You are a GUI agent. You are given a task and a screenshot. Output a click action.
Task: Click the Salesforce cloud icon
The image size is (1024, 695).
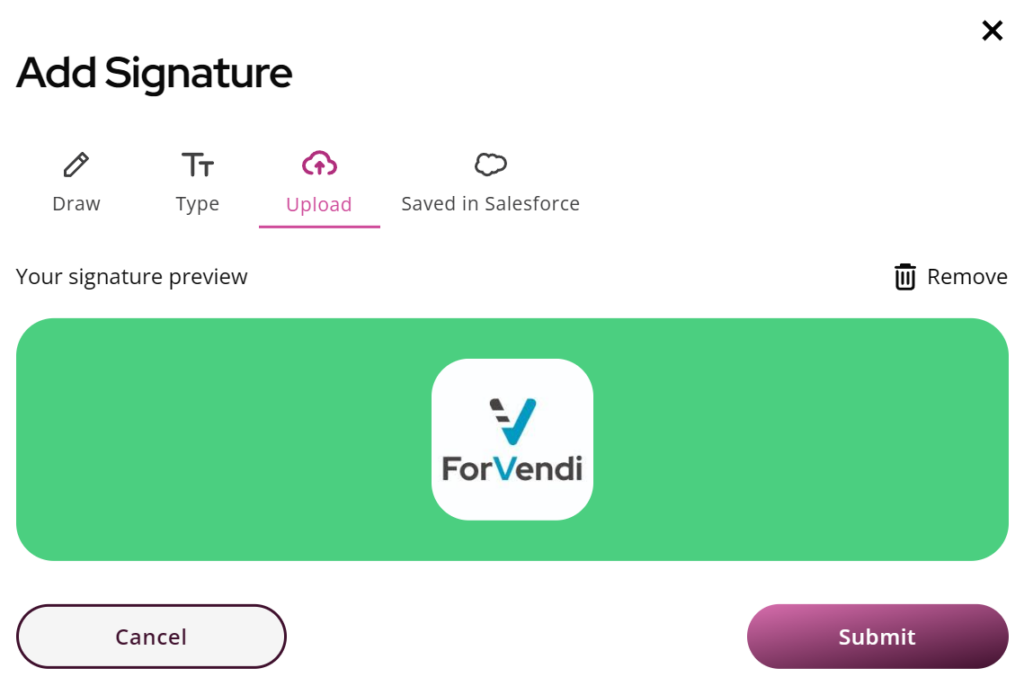pos(490,164)
